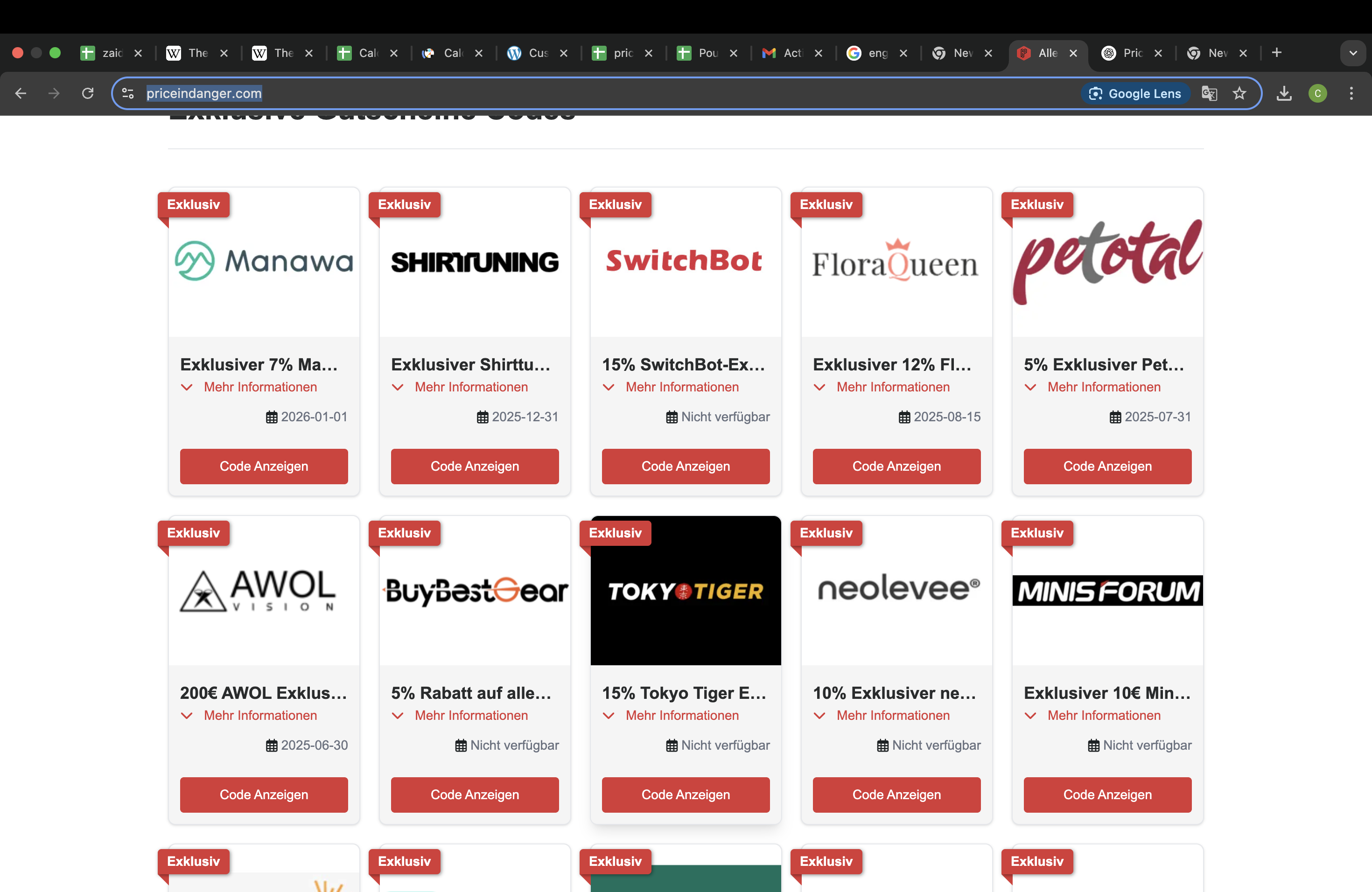Open the translate page icon
1372x892 pixels.
pos(1210,93)
